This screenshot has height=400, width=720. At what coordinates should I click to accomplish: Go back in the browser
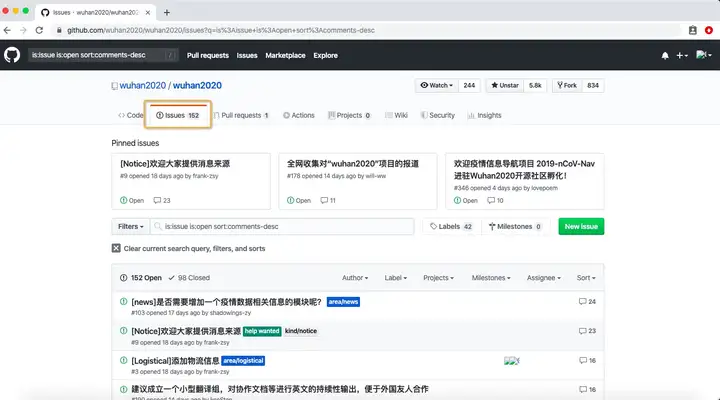click(7, 30)
